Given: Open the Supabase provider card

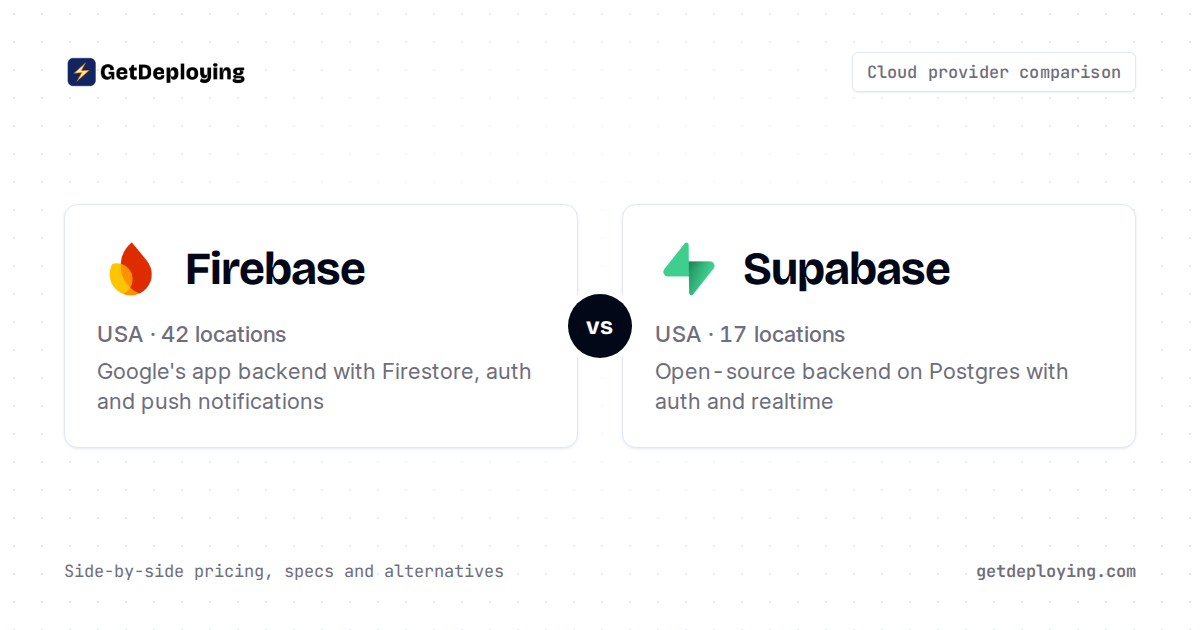Looking at the screenshot, I should click(x=879, y=326).
